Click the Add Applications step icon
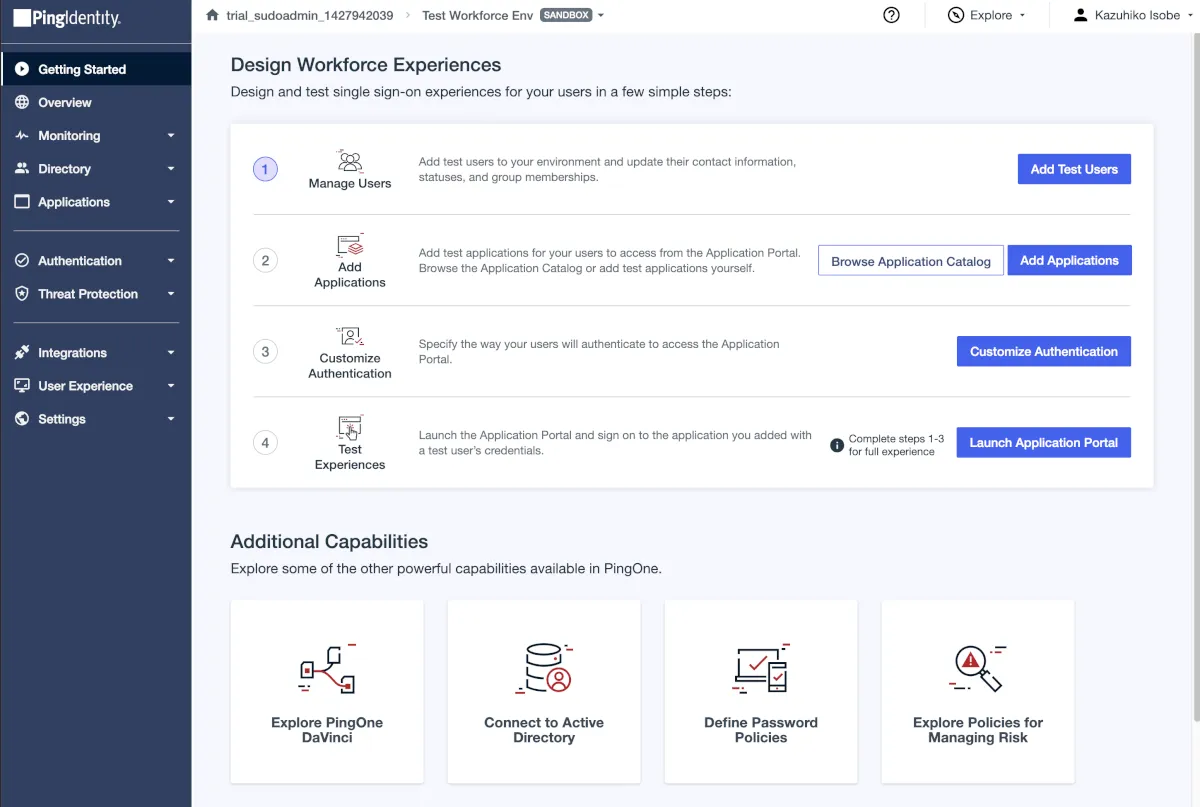1200x807 pixels. point(350,245)
